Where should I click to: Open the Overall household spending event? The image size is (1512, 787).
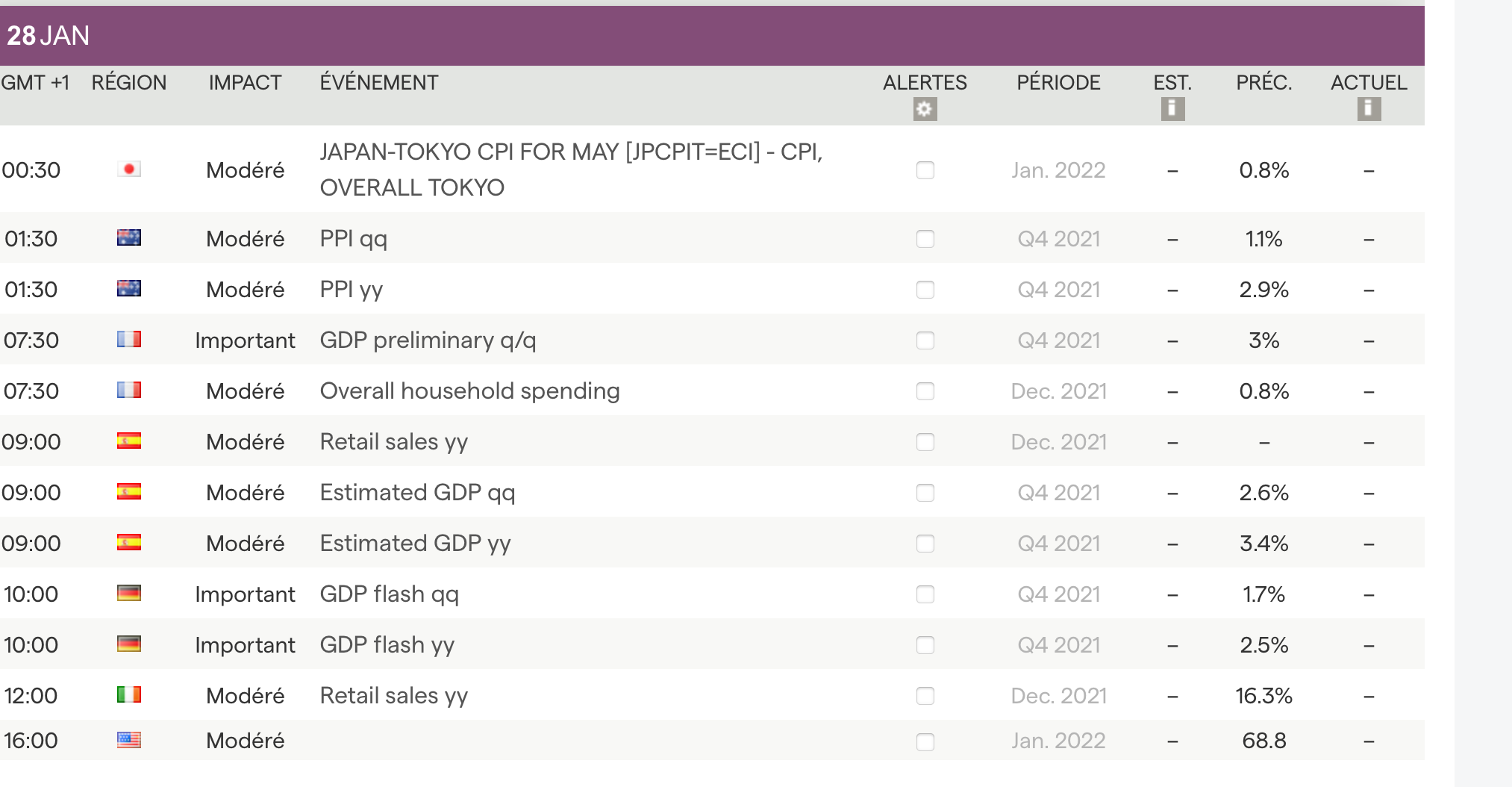click(469, 391)
